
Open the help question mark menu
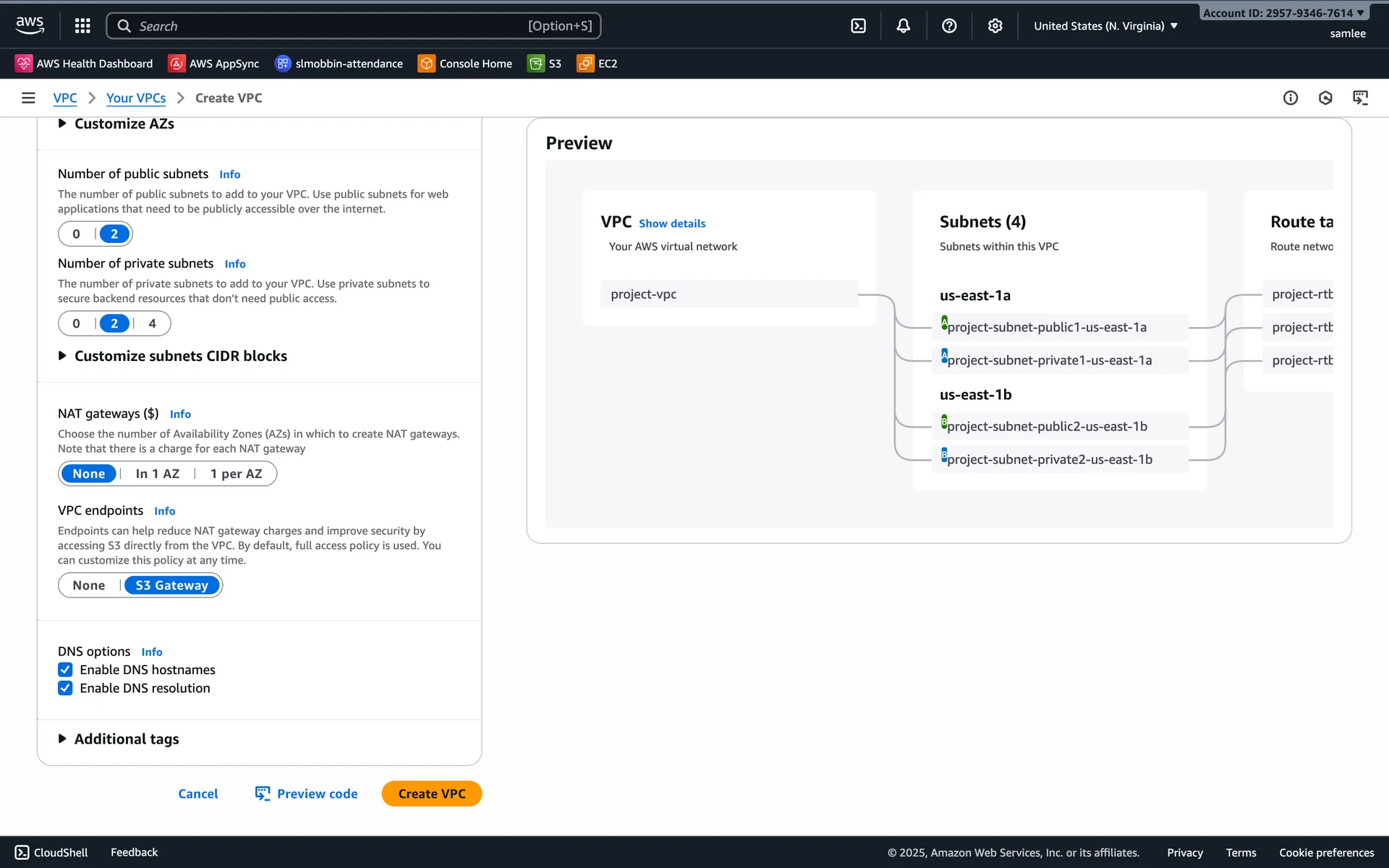(x=949, y=26)
